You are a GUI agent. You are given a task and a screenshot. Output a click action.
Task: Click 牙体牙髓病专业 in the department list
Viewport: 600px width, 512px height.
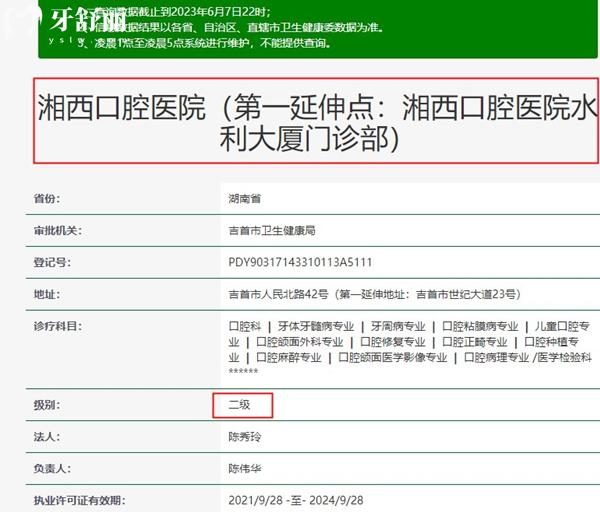click(x=316, y=326)
